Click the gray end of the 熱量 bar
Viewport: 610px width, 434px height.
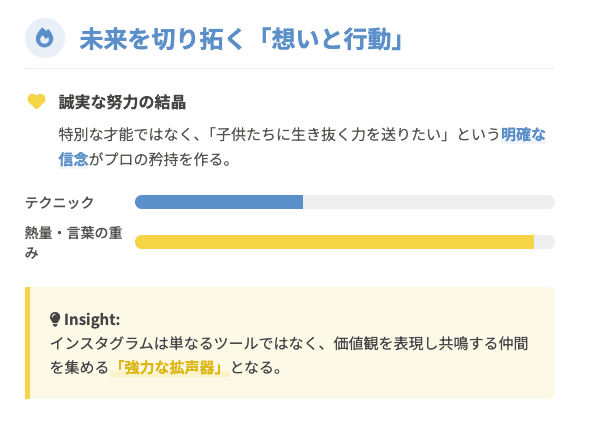tap(544, 242)
